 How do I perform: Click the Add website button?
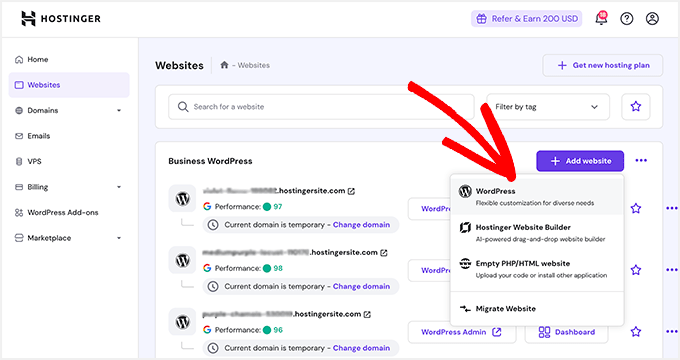click(x=580, y=161)
